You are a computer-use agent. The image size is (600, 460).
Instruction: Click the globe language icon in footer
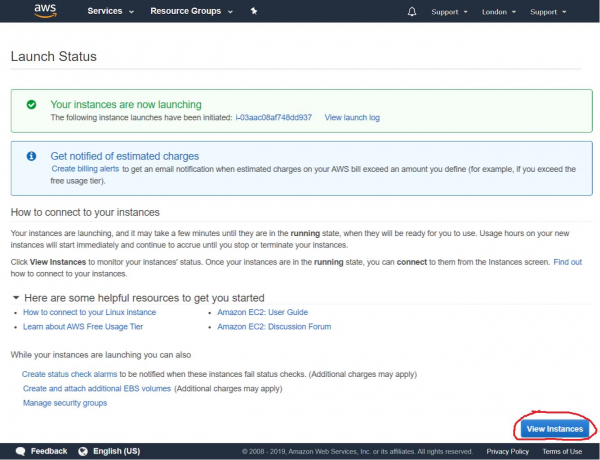(83, 451)
